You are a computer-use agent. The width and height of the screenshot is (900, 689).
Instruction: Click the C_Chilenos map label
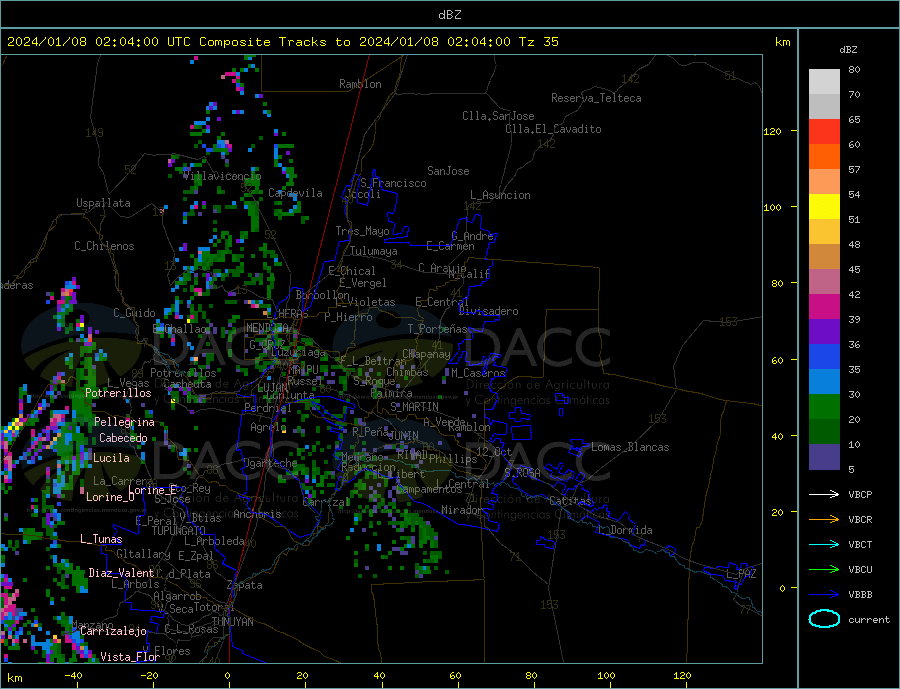click(x=104, y=246)
